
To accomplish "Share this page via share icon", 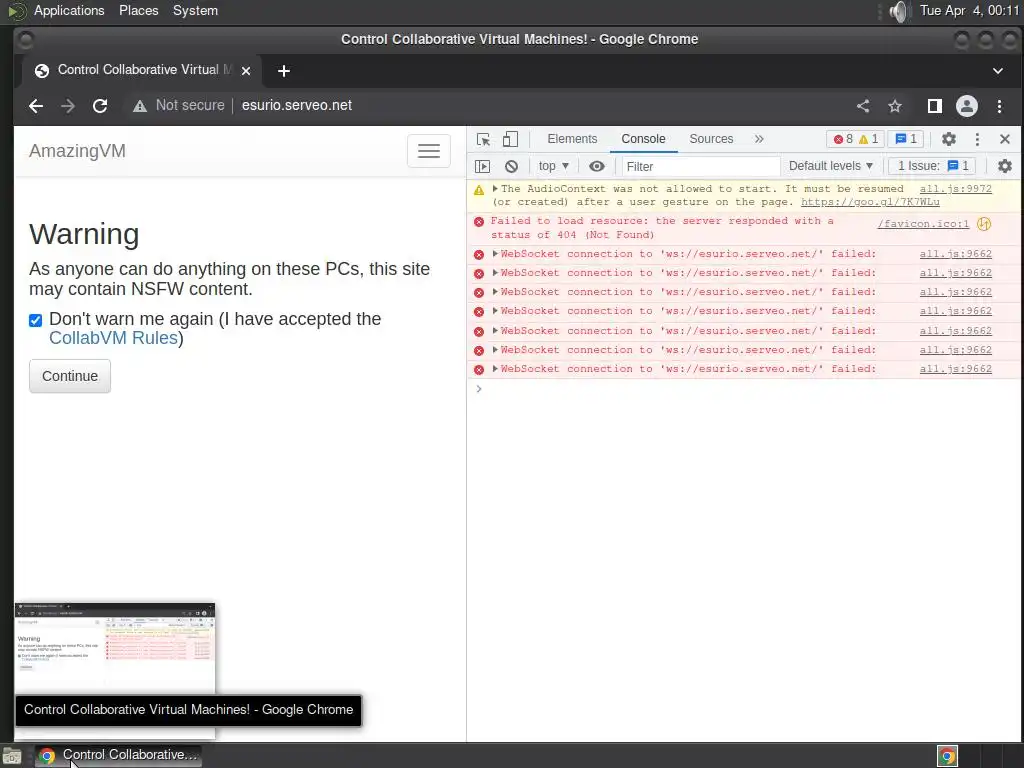I will pyautogui.click(x=863, y=106).
